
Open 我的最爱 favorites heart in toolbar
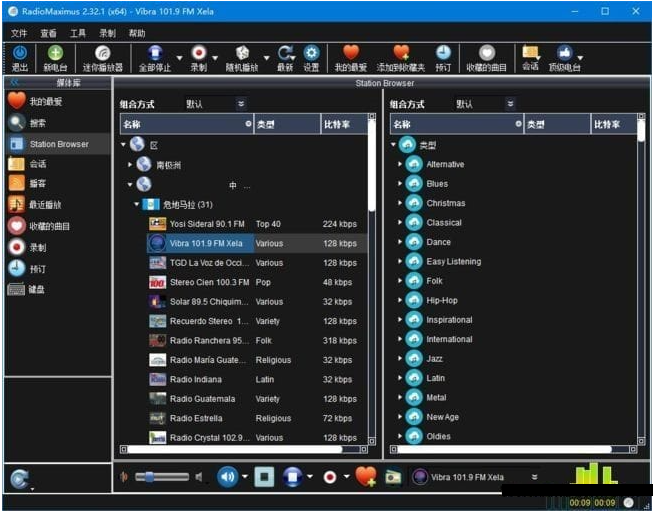click(x=351, y=53)
